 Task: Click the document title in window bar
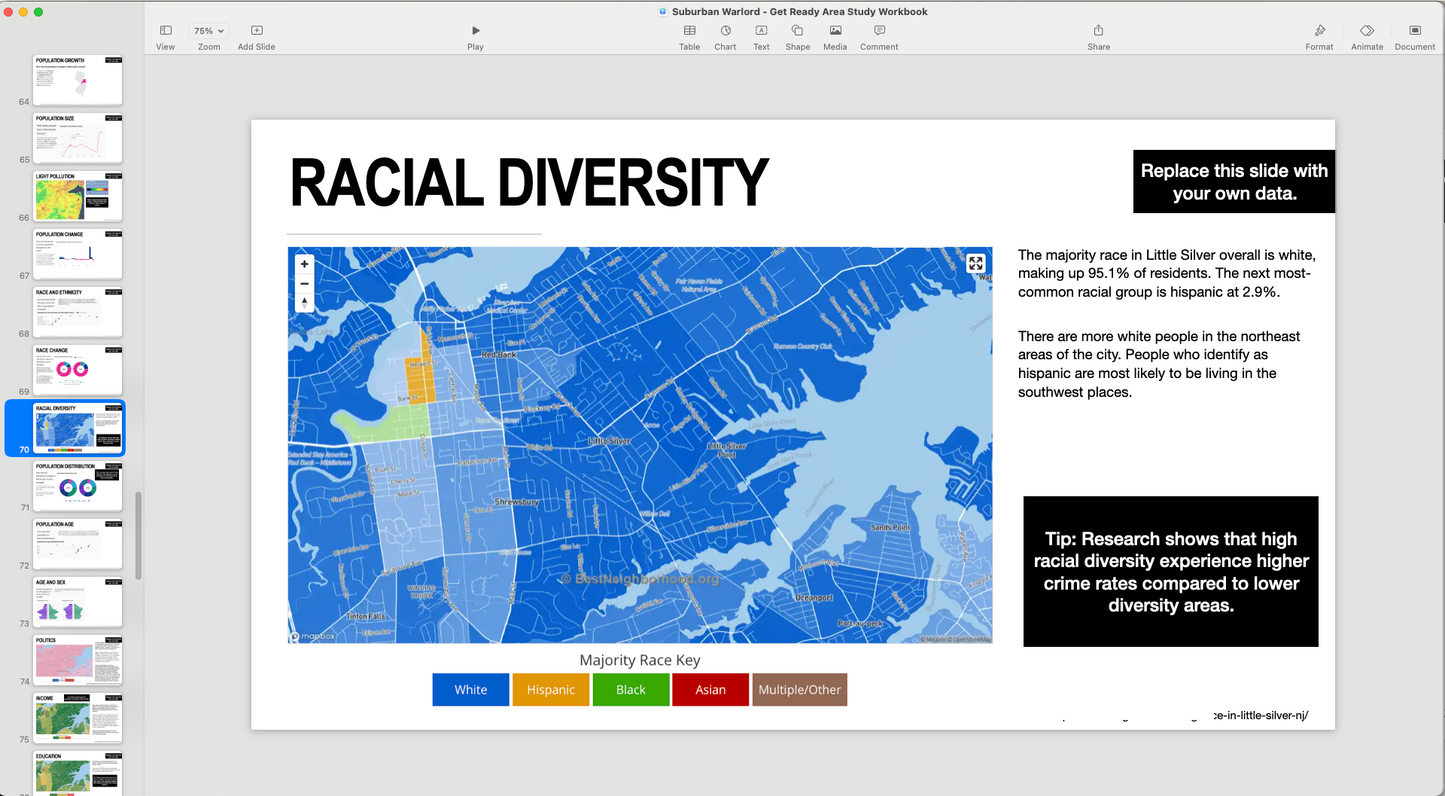800,12
